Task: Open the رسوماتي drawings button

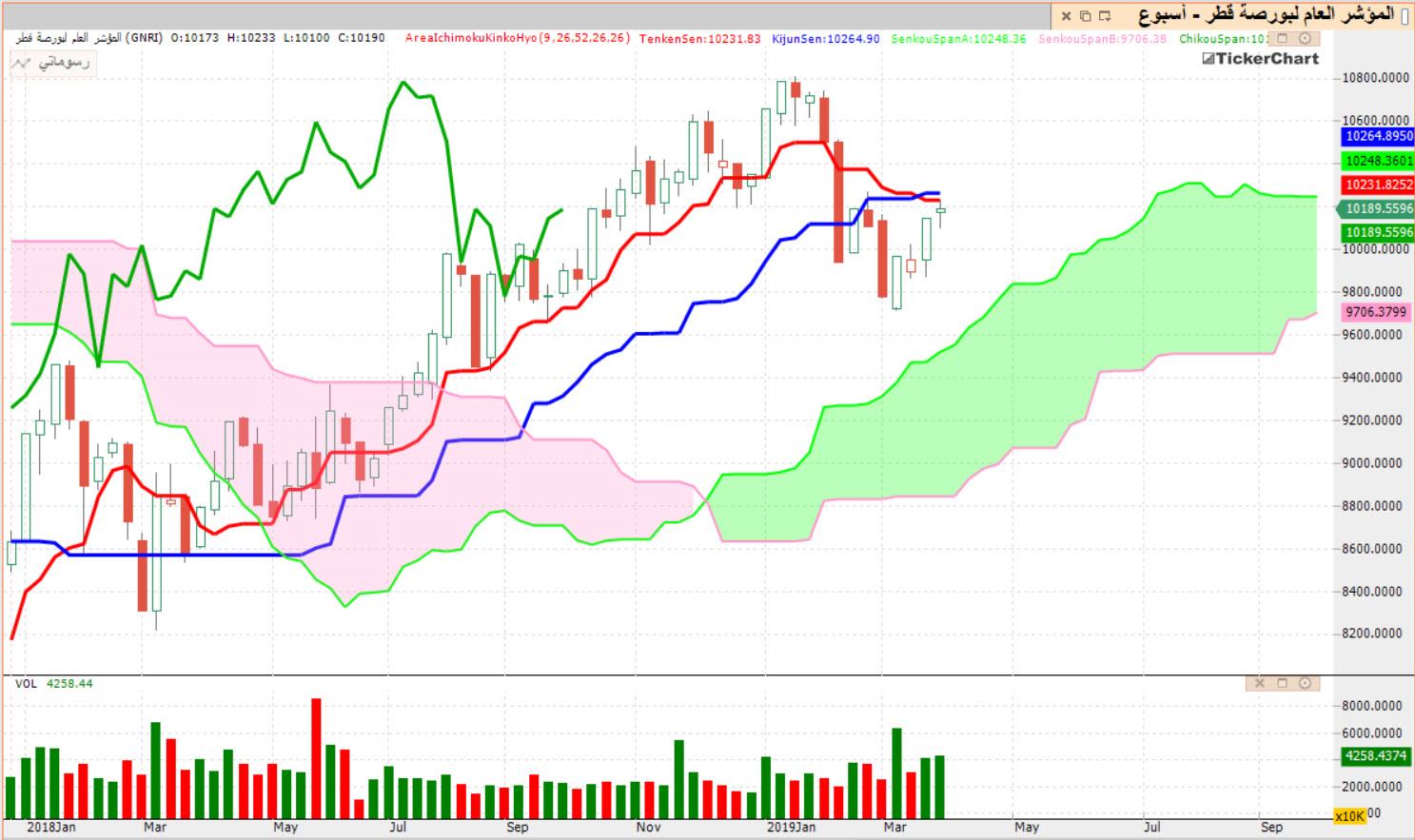Action: coord(52,63)
